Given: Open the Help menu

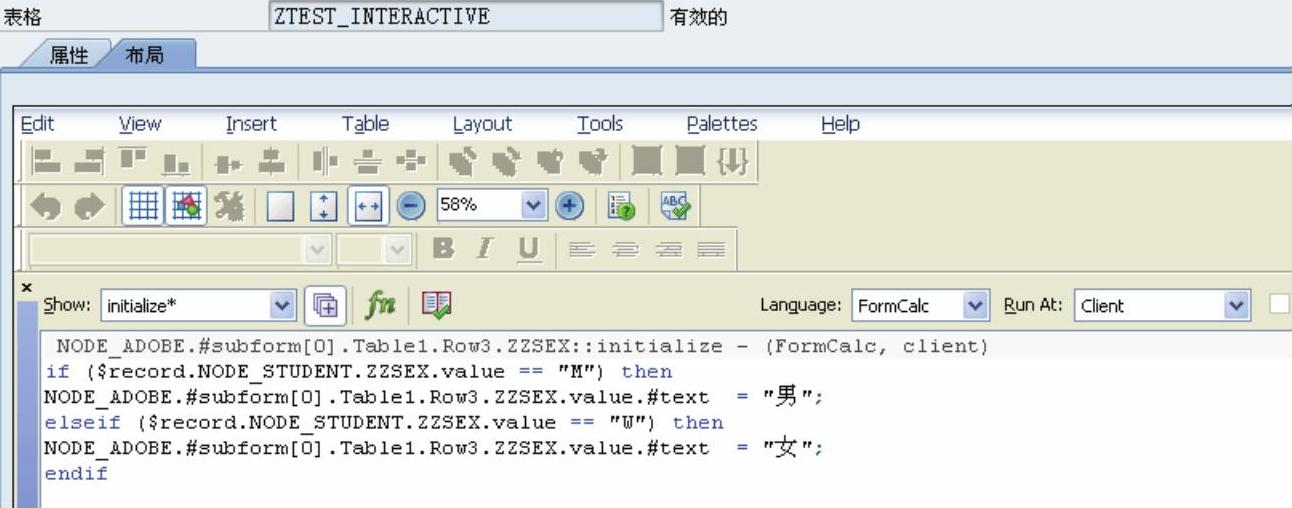Looking at the screenshot, I should click(x=840, y=124).
